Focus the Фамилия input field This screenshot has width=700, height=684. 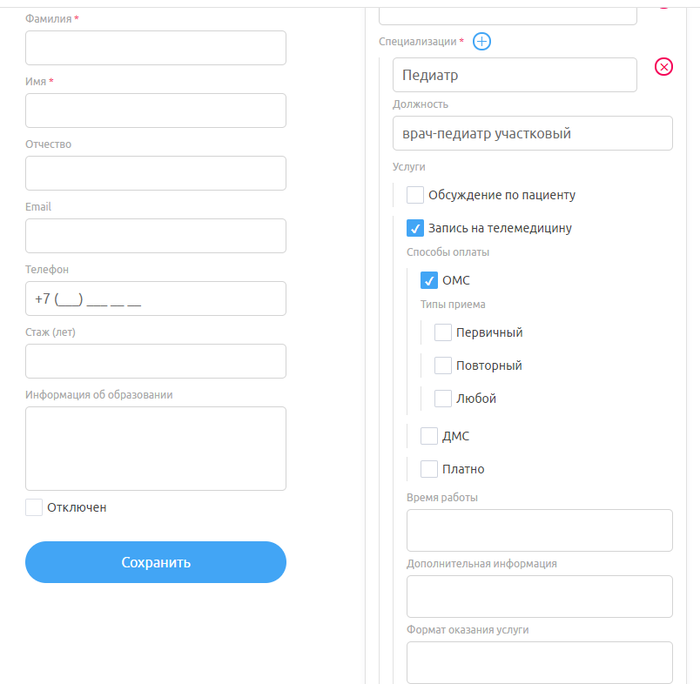(156, 48)
